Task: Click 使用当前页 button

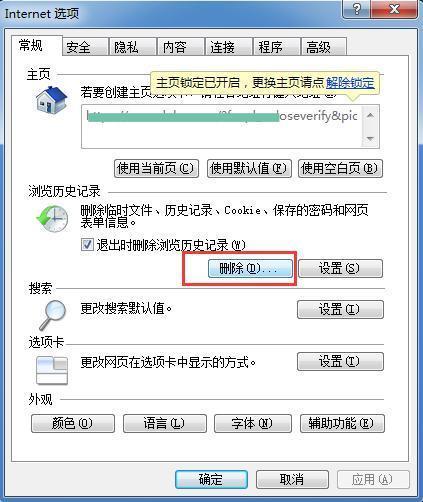Action: click(156, 168)
